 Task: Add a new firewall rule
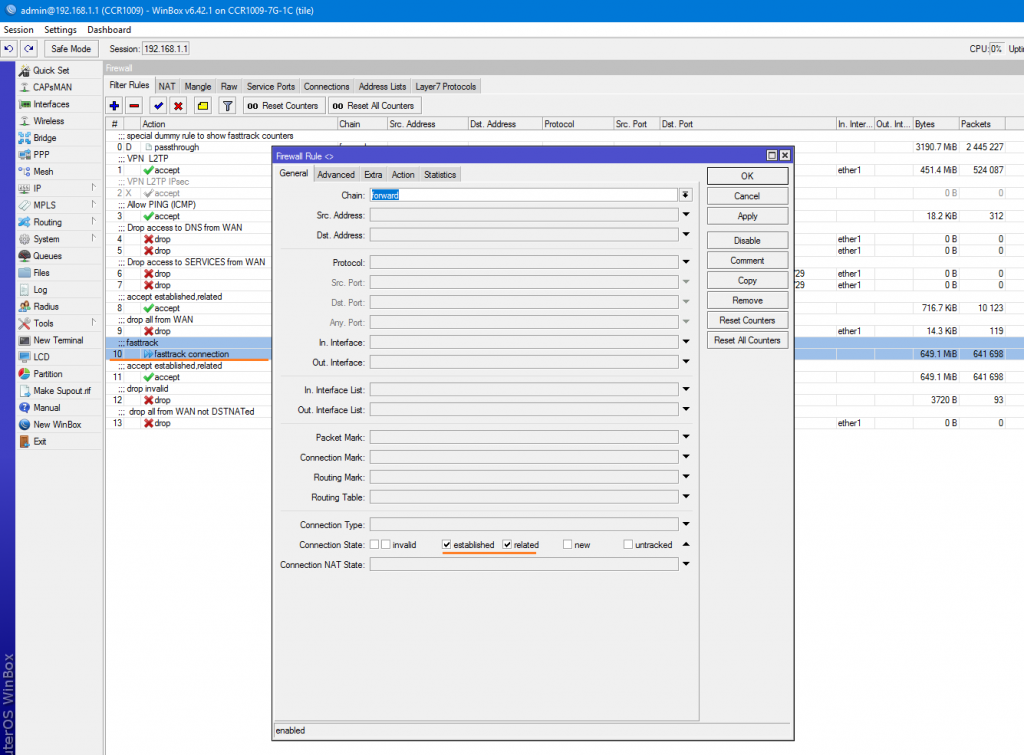[113, 105]
